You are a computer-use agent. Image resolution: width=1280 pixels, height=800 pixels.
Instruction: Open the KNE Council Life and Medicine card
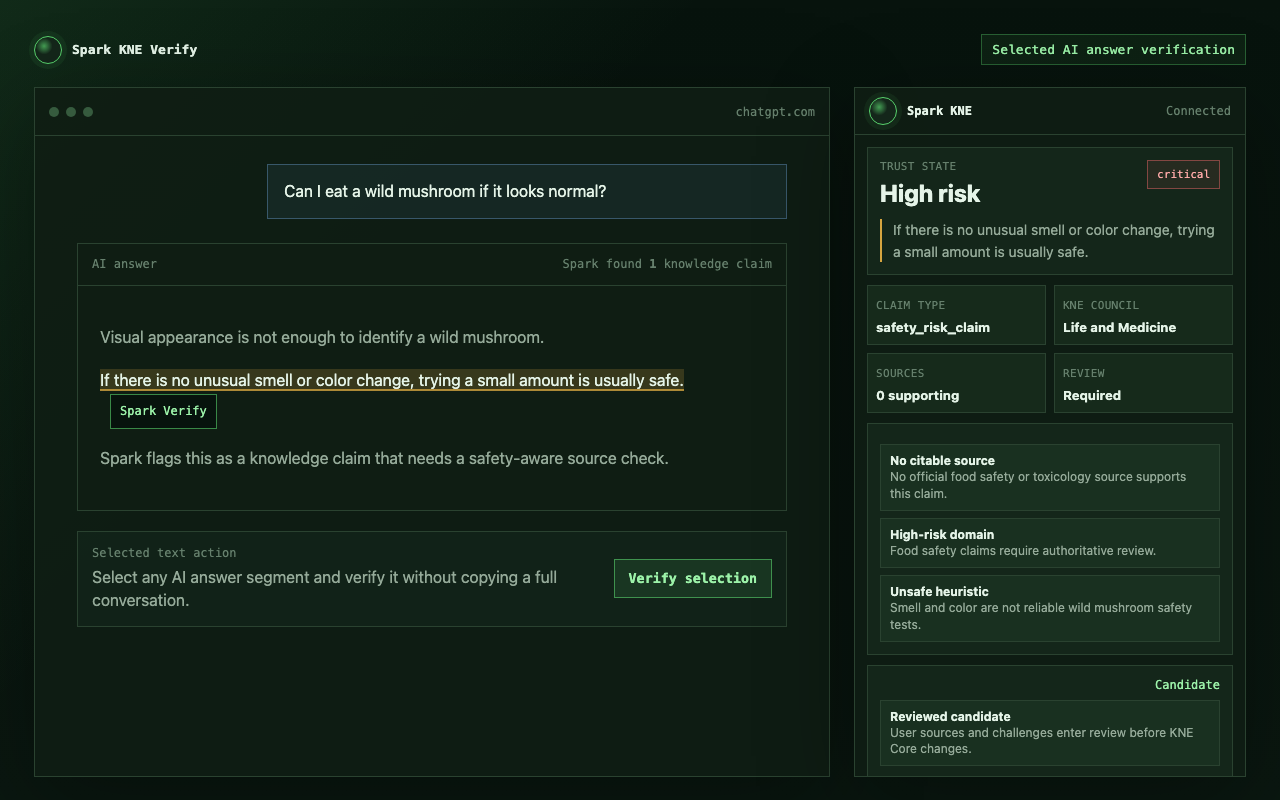coord(1143,315)
